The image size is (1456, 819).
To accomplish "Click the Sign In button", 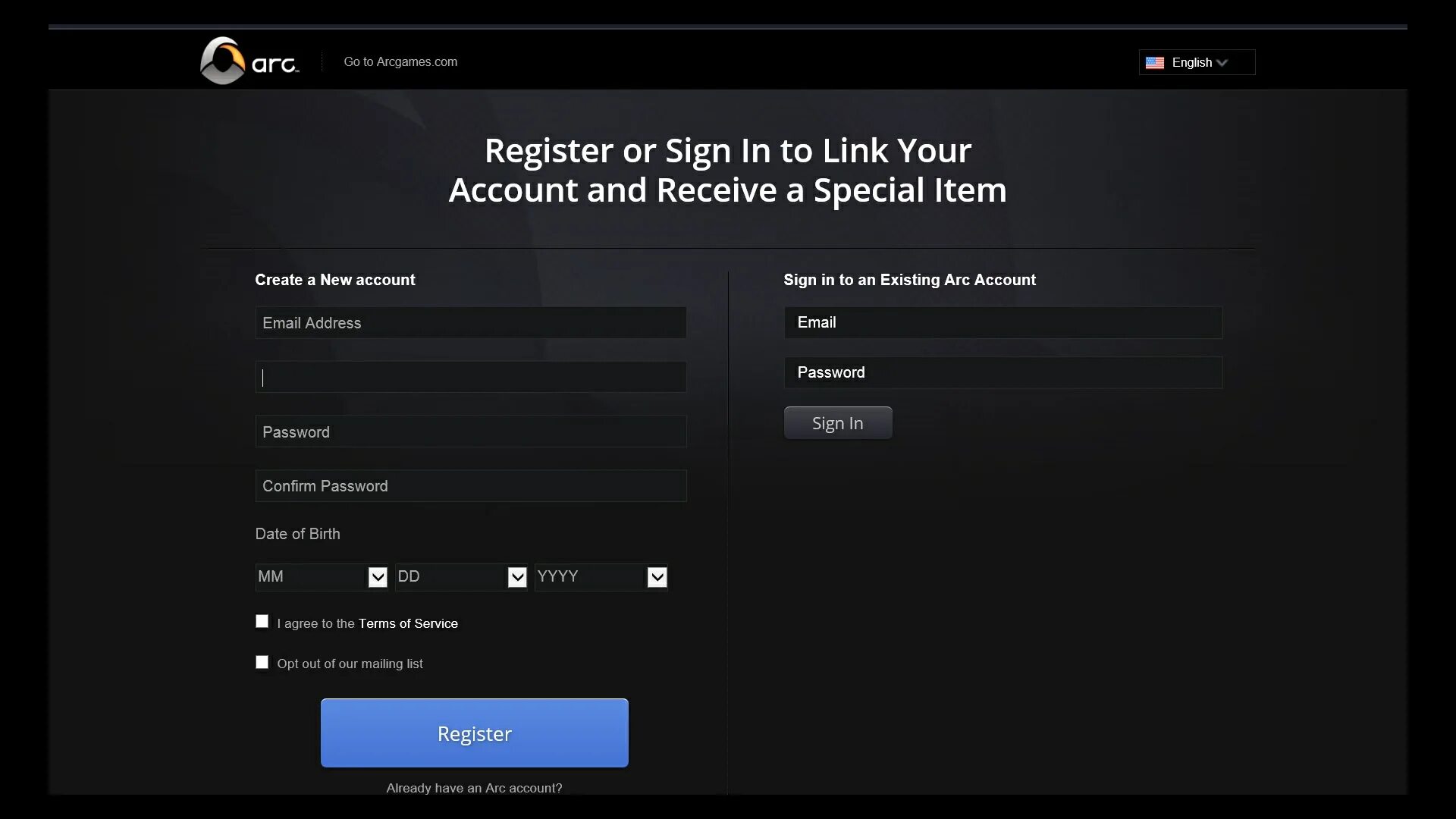I will (x=838, y=422).
